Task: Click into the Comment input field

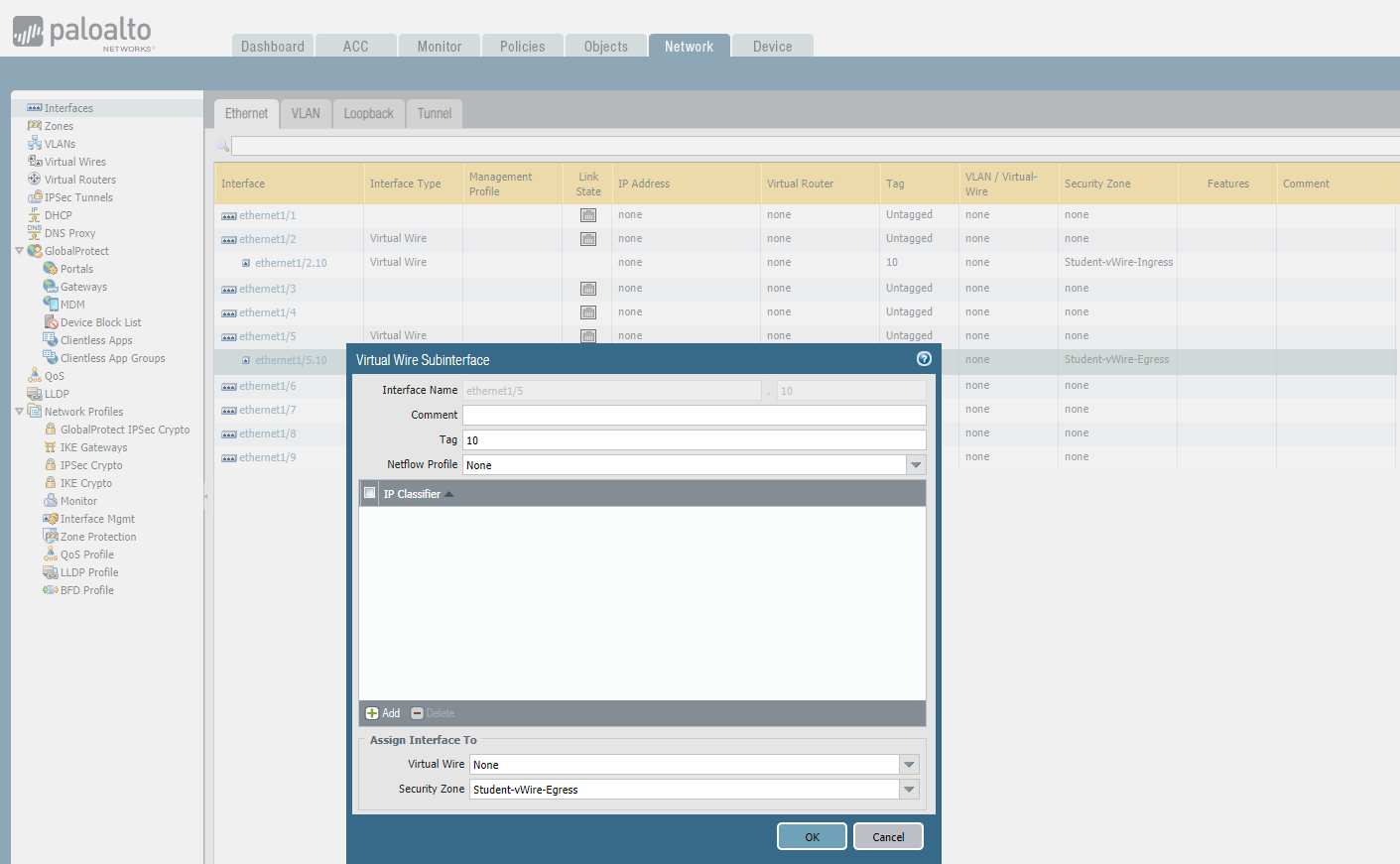Action: tap(695, 415)
